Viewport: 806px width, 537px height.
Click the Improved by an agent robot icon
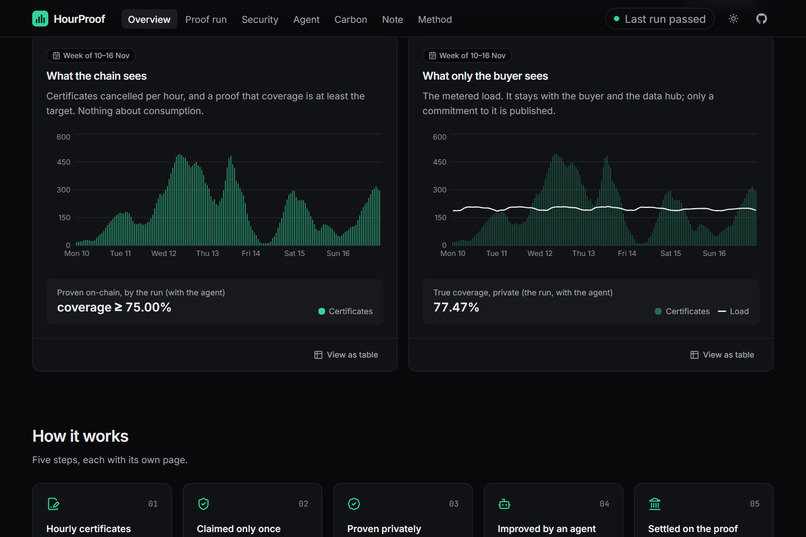[504, 504]
